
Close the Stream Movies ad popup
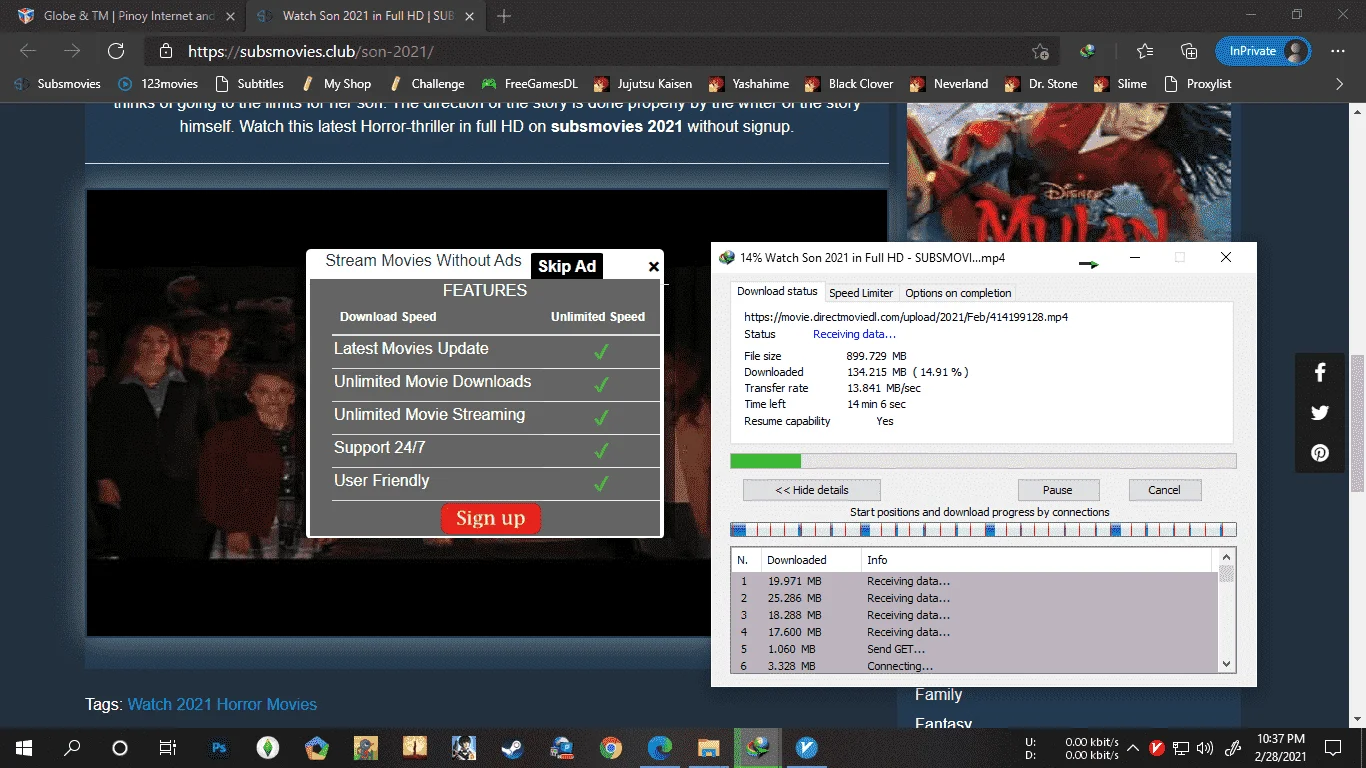(x=654, y=266)
